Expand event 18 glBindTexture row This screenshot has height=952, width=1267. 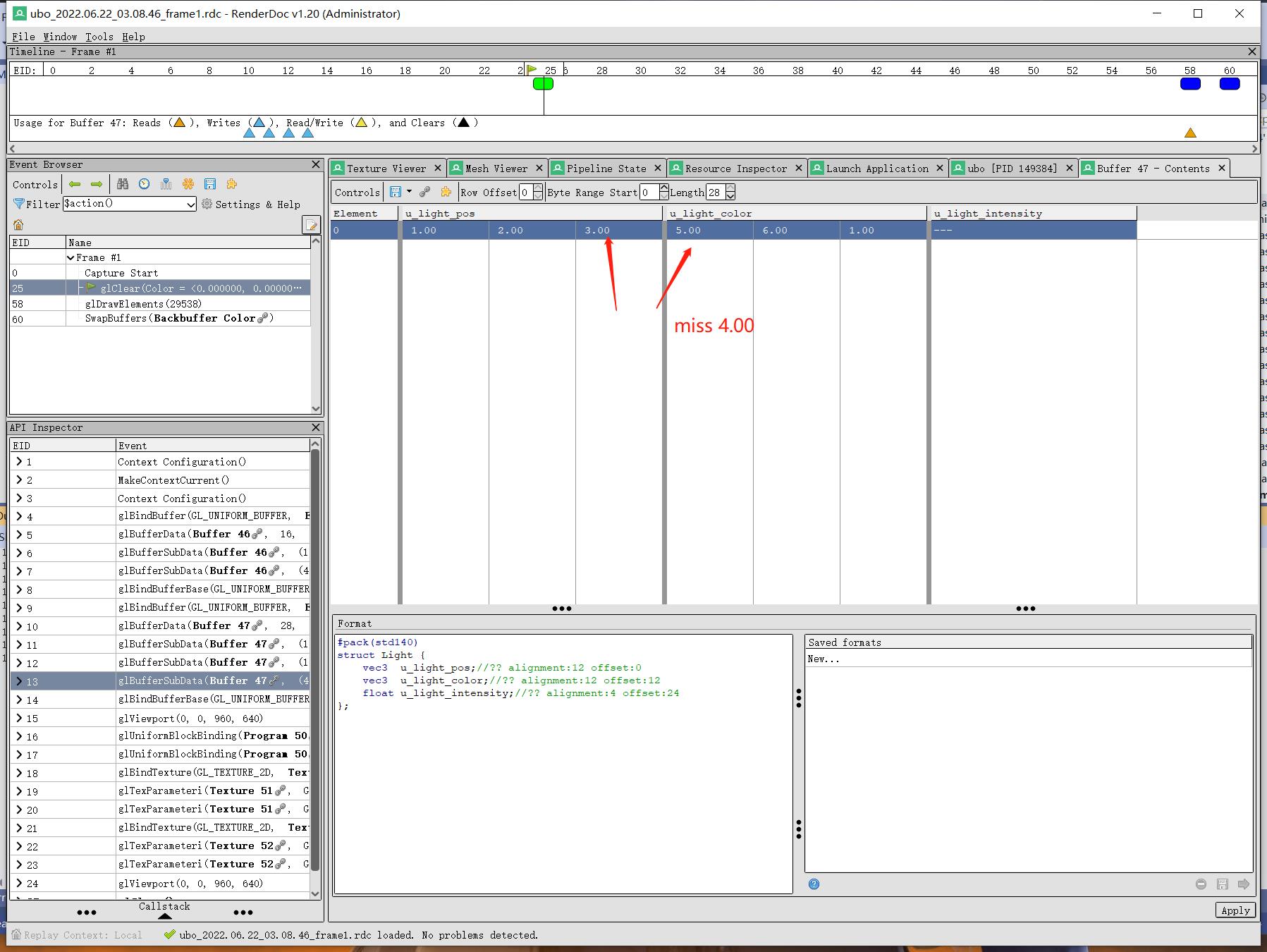19,773
